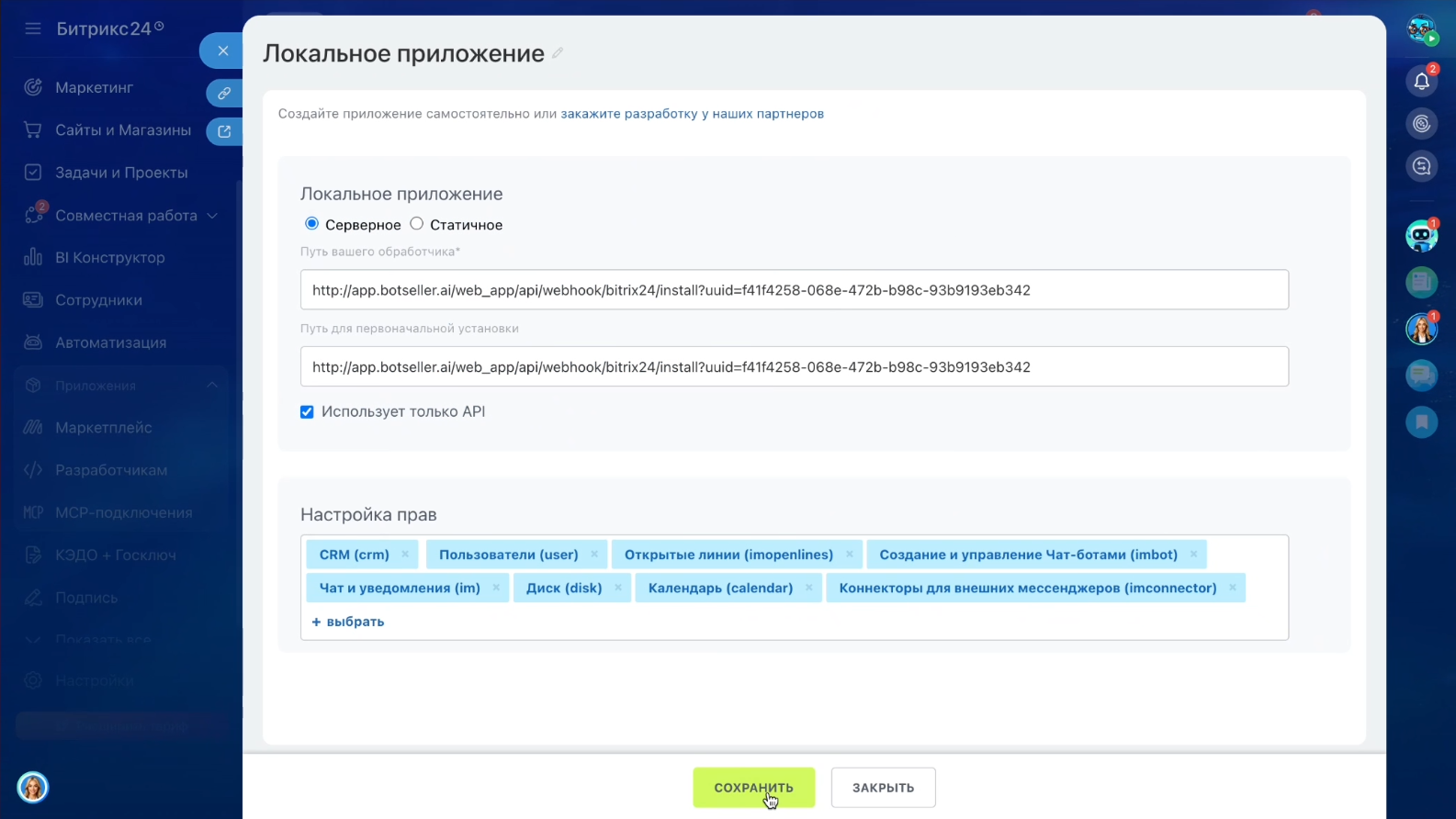
Task: Click the pencil icon to edit app title
Action: coord(558,53)
